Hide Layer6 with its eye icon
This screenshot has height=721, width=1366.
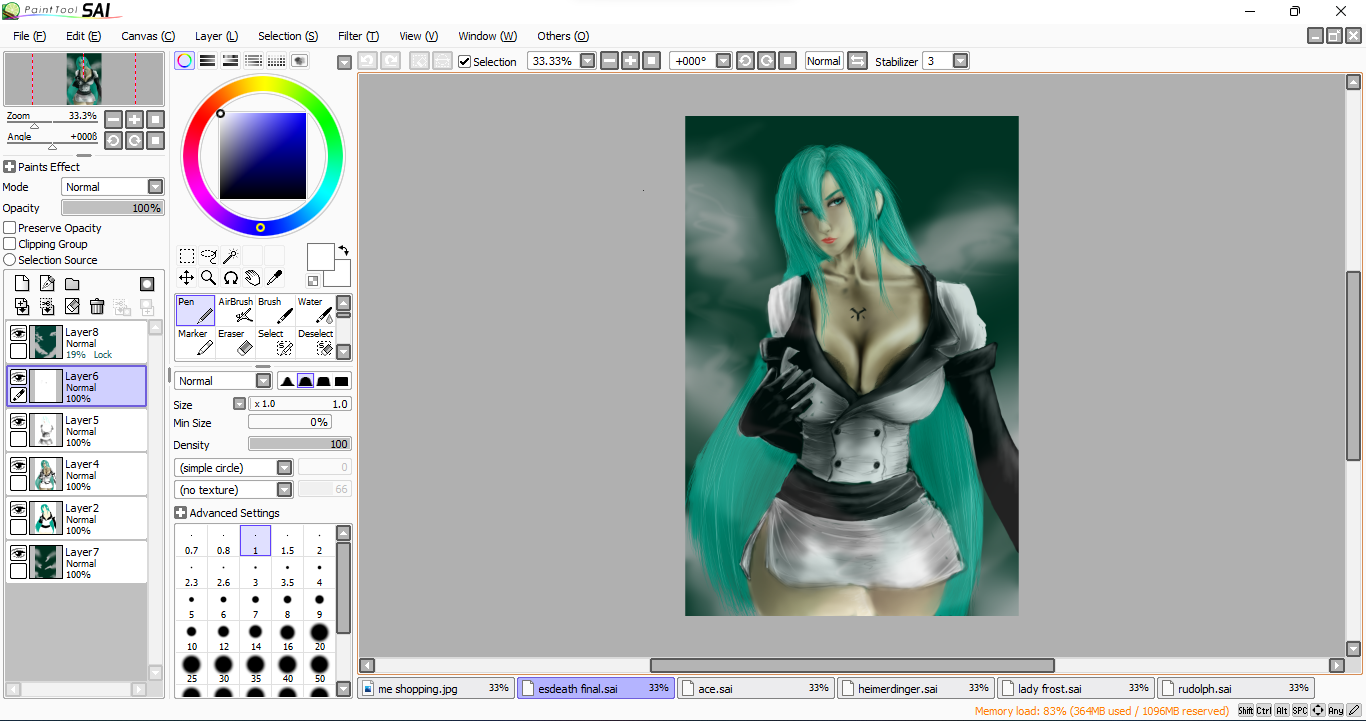pos(18,377)
